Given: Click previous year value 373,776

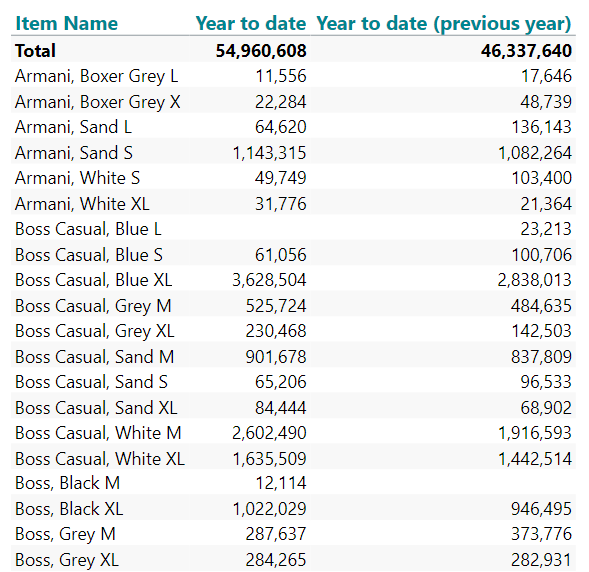Looking at the screenshot, I should [x=541, y=534].
